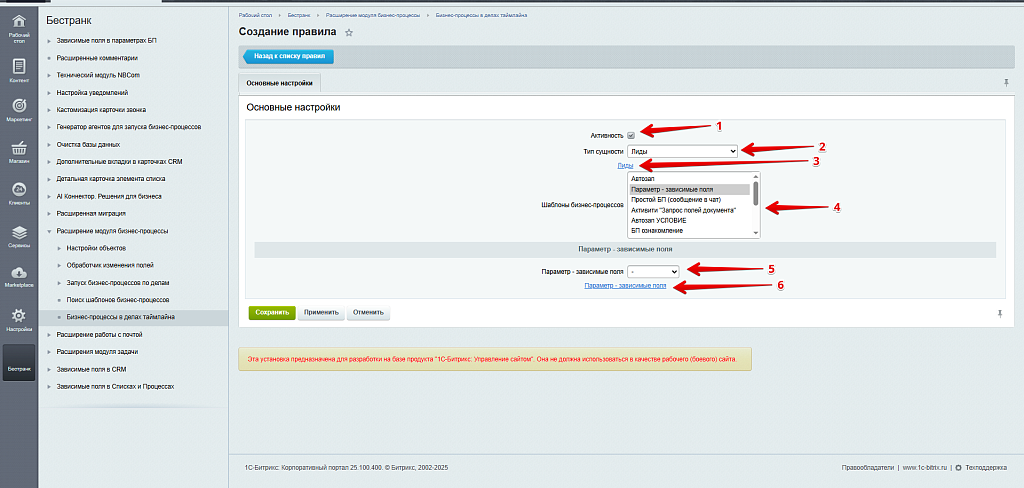Screen dimensions: 1024x488
Task: Toggle the Активность checkbox
Action: [631, 135]
